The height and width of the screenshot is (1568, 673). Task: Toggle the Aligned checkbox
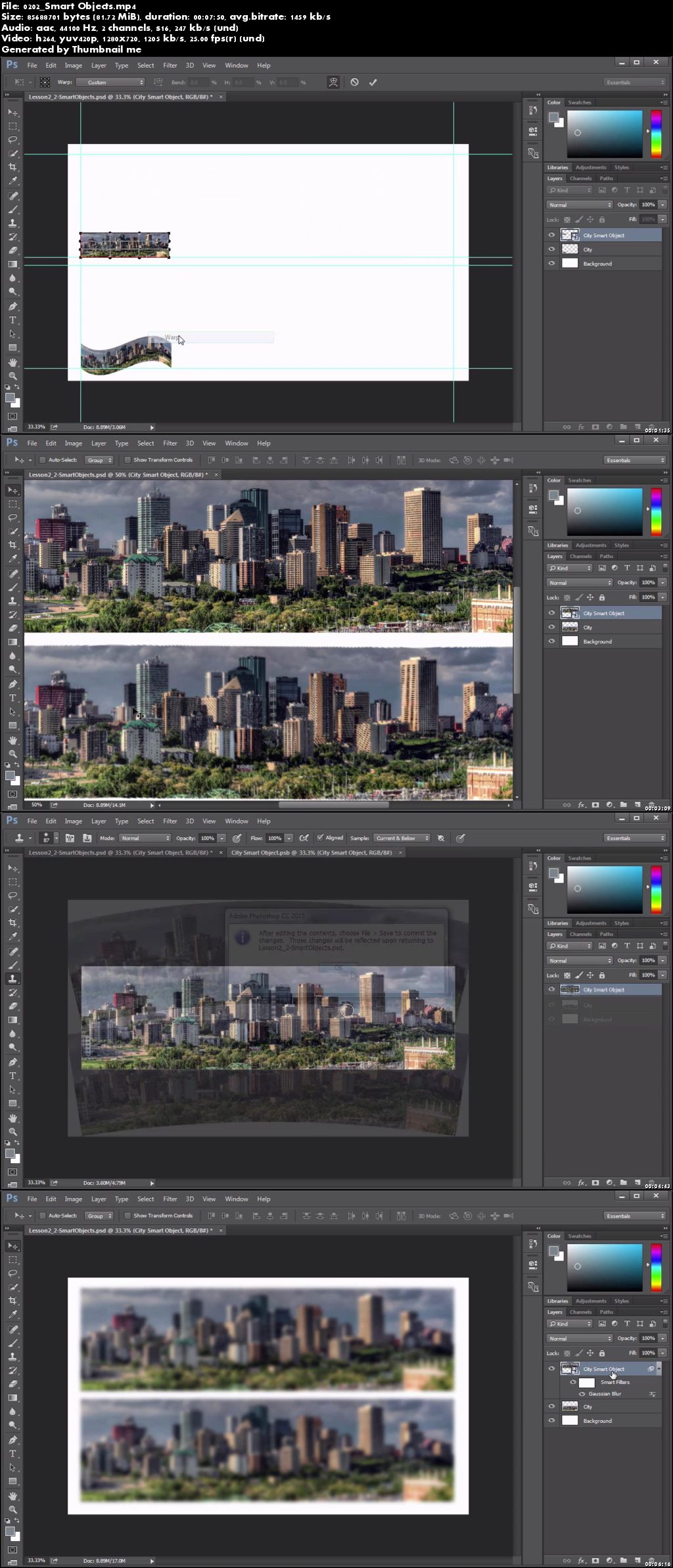[320, 838]
